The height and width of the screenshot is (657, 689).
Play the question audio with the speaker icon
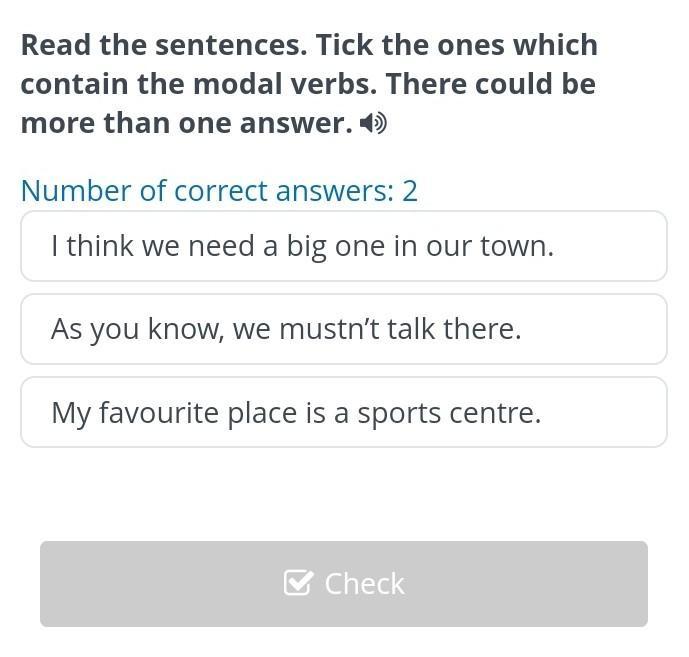[x=373, y=124]
